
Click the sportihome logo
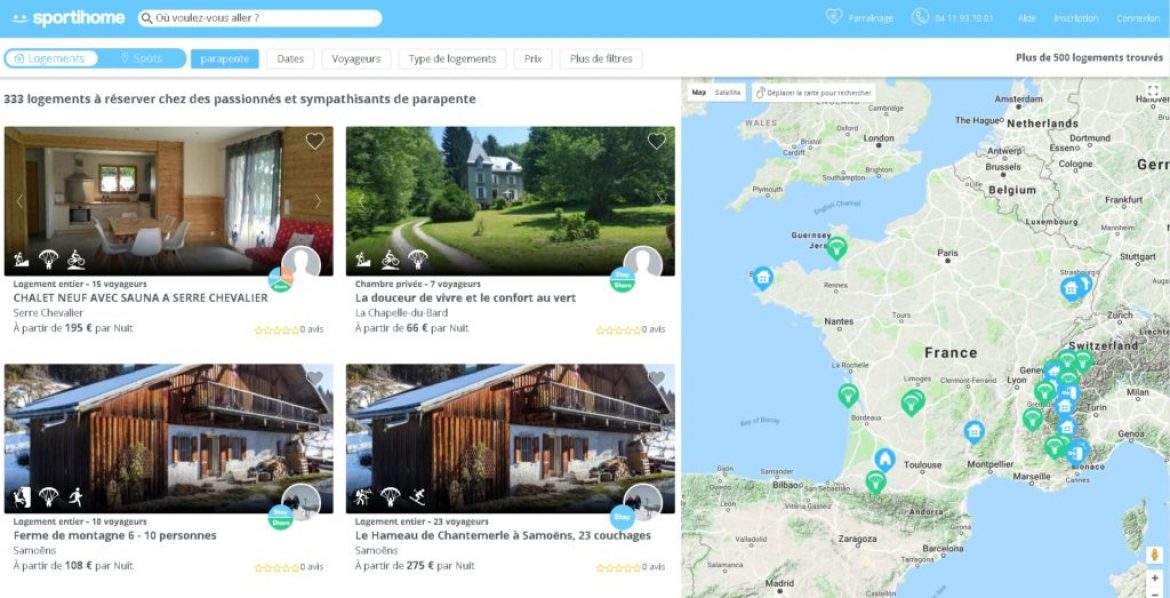point(69,18)
